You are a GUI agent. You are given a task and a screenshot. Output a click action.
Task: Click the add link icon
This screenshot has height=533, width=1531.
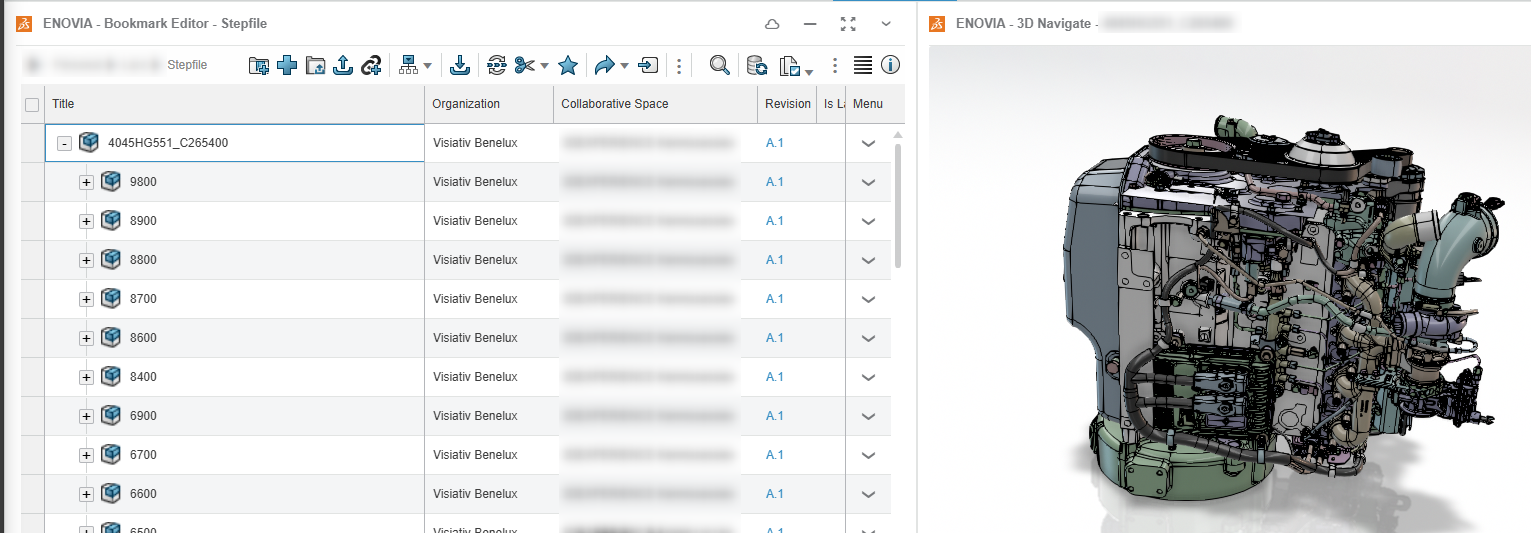tap(371, 66)
